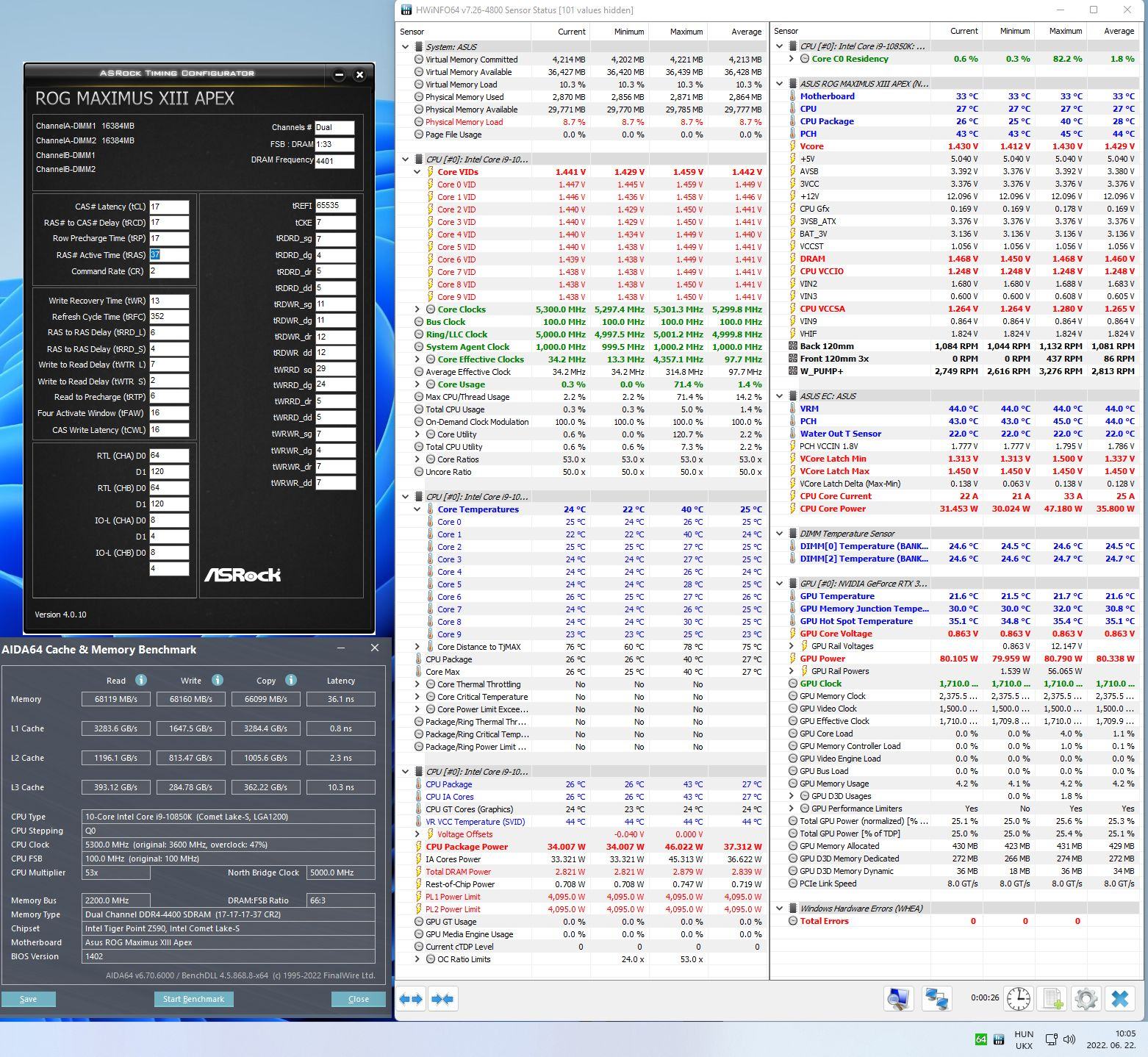Click the Memory Read value 68119 MB/s
This screenshot has height=1057, width=1148.
point(115,699)
